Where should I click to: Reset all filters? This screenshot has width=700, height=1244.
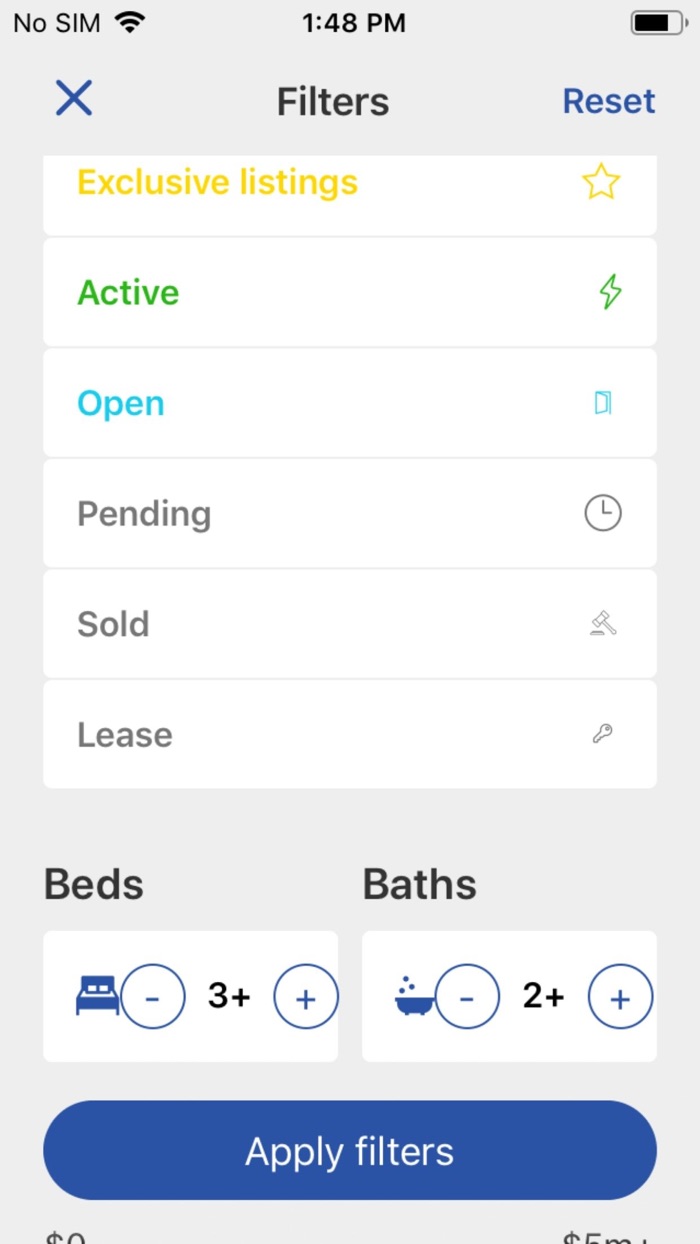tap(608, 101)
